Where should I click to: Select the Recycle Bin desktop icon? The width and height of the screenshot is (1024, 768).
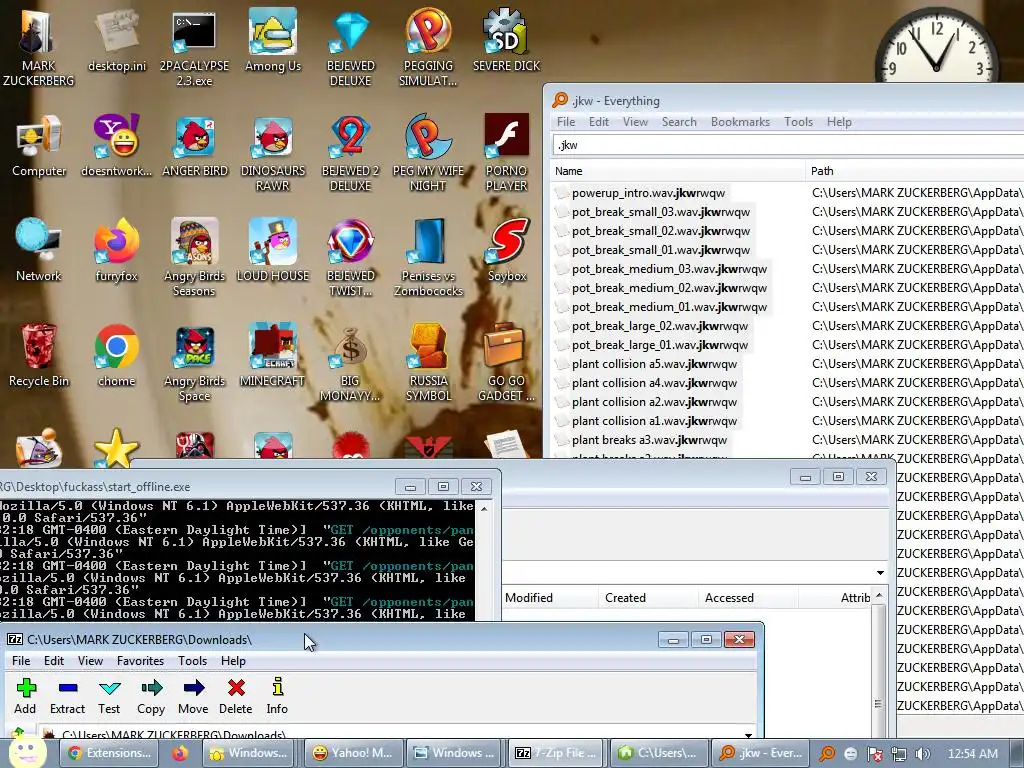39,356
